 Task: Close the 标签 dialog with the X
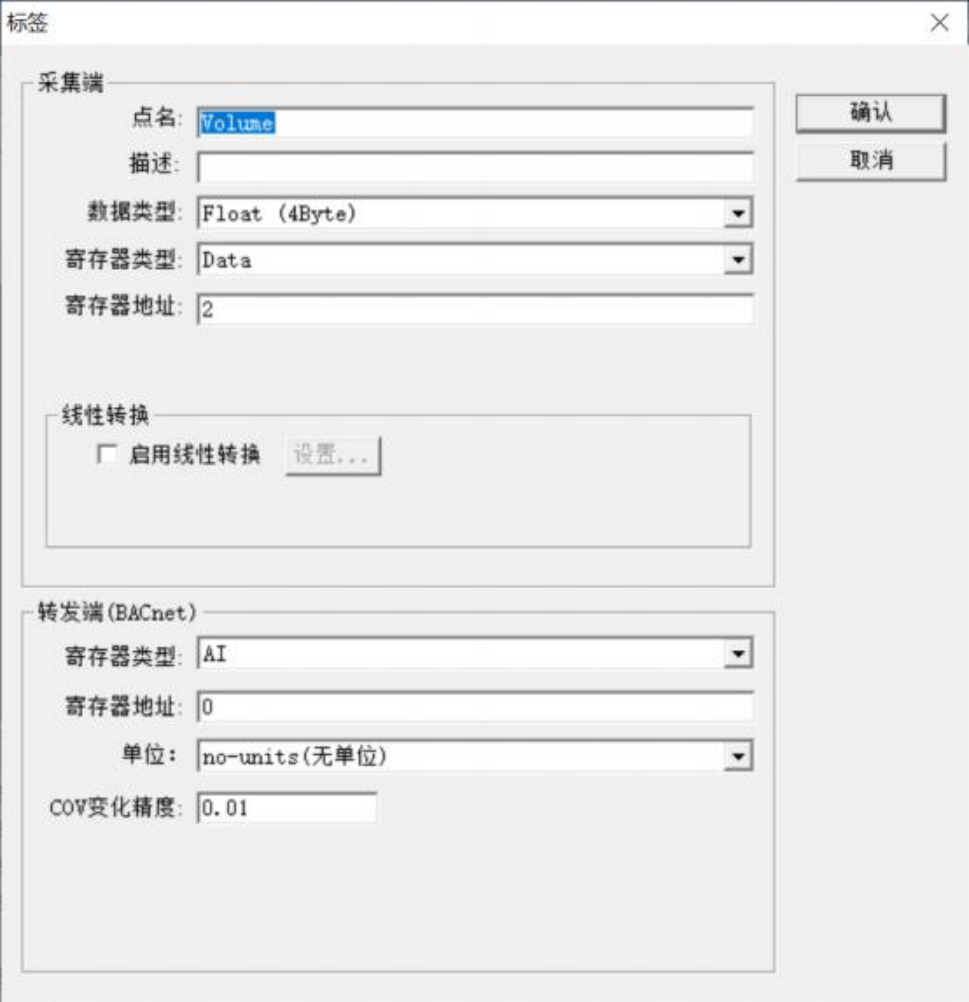pyautogui.click(x=940, y=23)
